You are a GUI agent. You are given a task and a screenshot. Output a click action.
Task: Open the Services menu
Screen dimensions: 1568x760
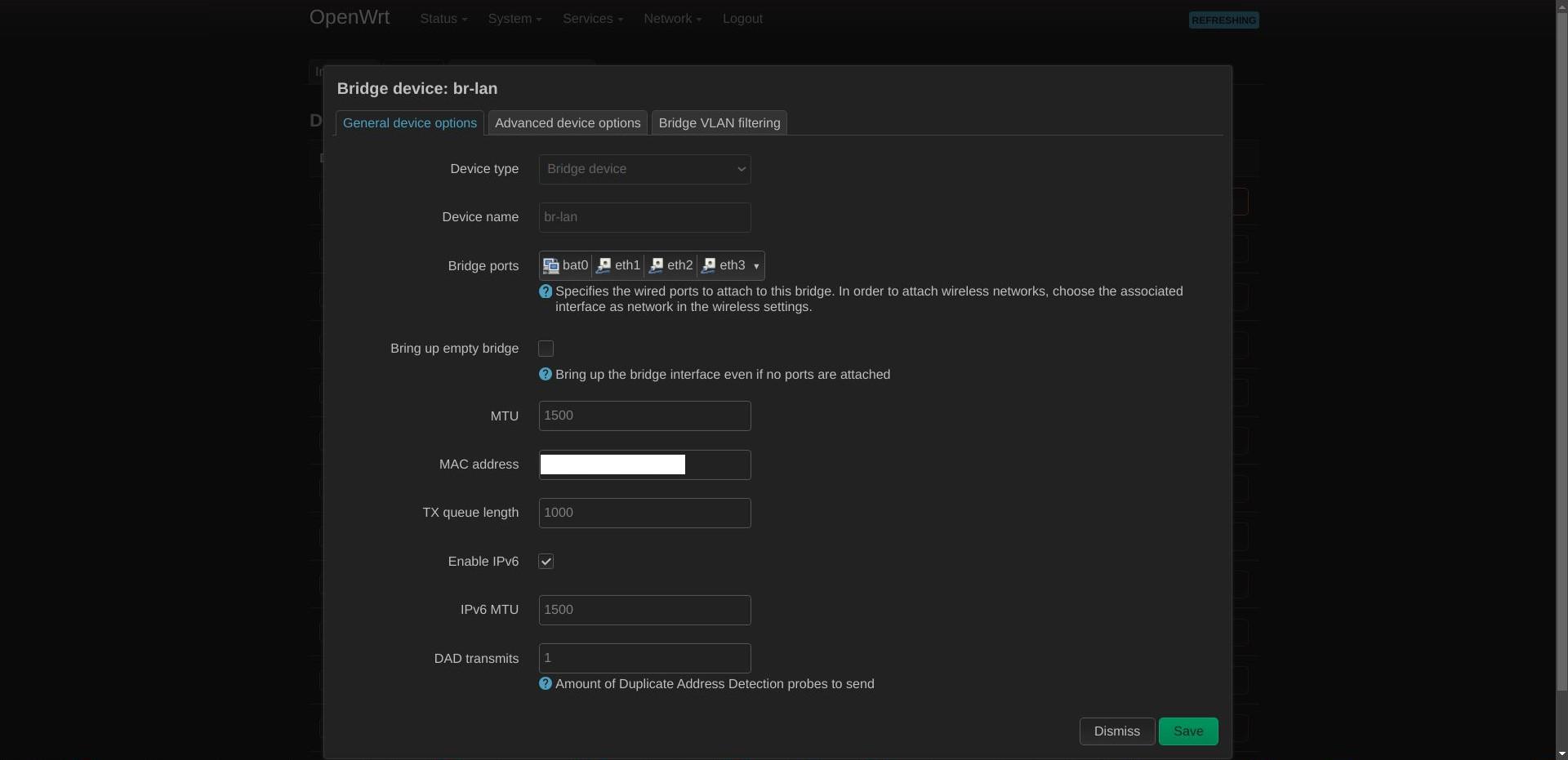(x=593, y=19)
